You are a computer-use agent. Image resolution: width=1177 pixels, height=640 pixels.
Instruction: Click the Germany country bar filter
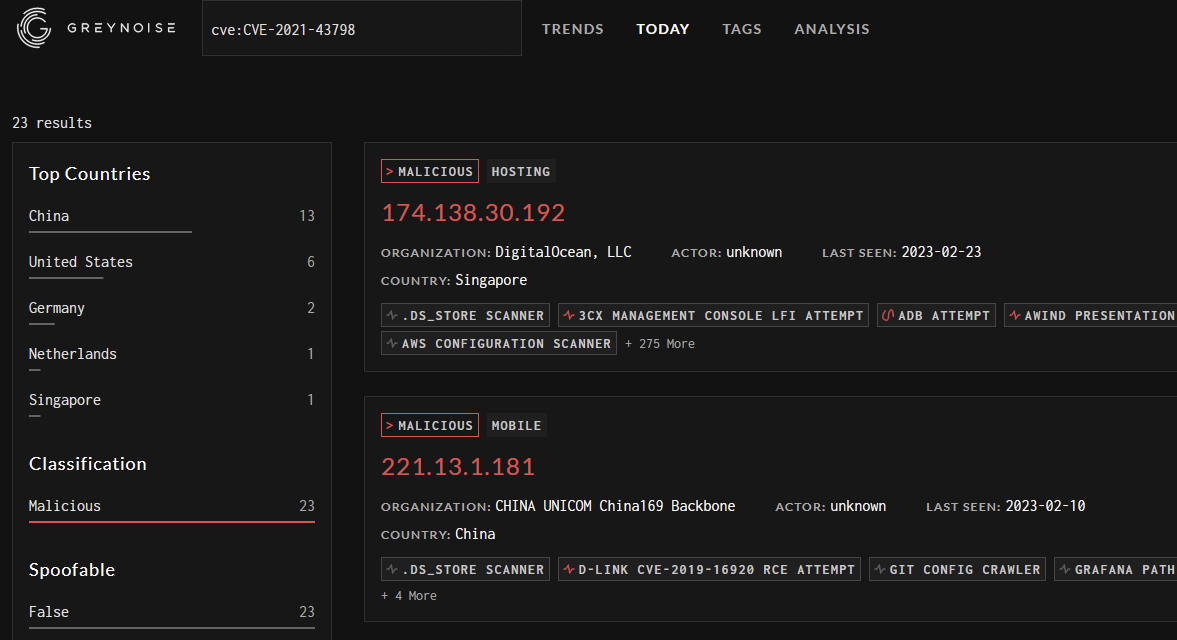coord(56,308)
